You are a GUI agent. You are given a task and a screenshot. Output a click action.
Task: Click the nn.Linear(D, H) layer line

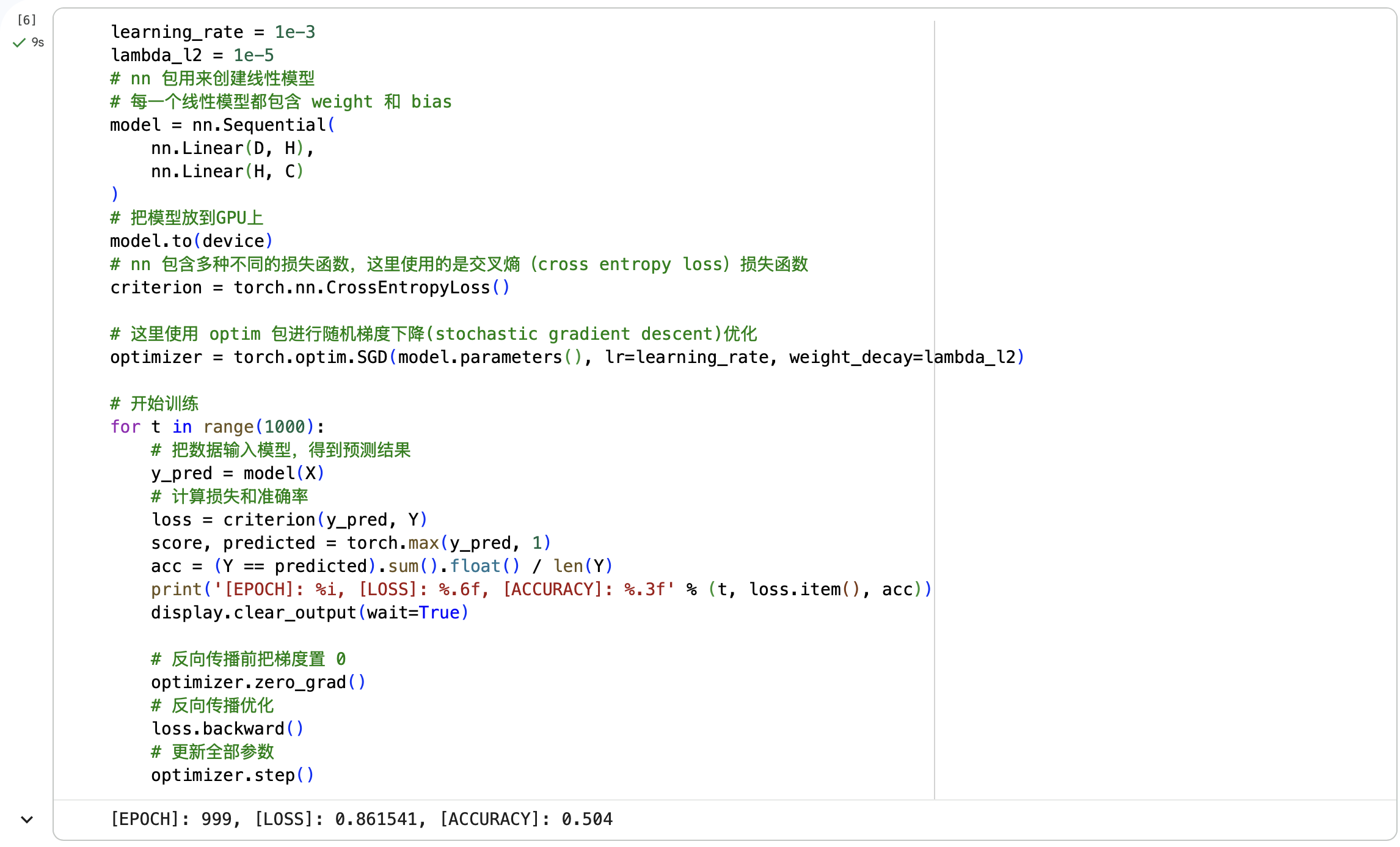(232, 148)
